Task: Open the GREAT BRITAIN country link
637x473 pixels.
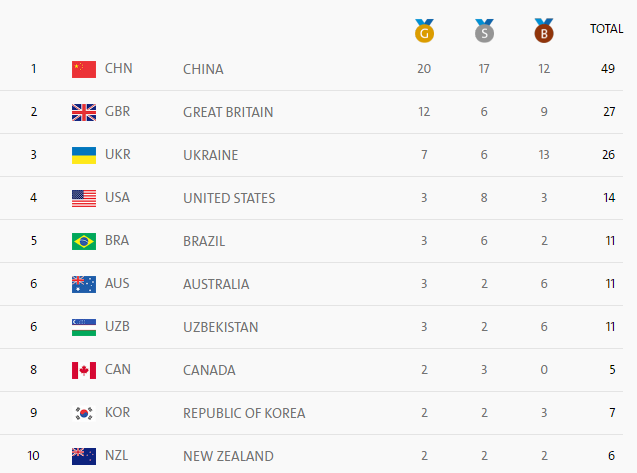Action: (x=228, y=112)
